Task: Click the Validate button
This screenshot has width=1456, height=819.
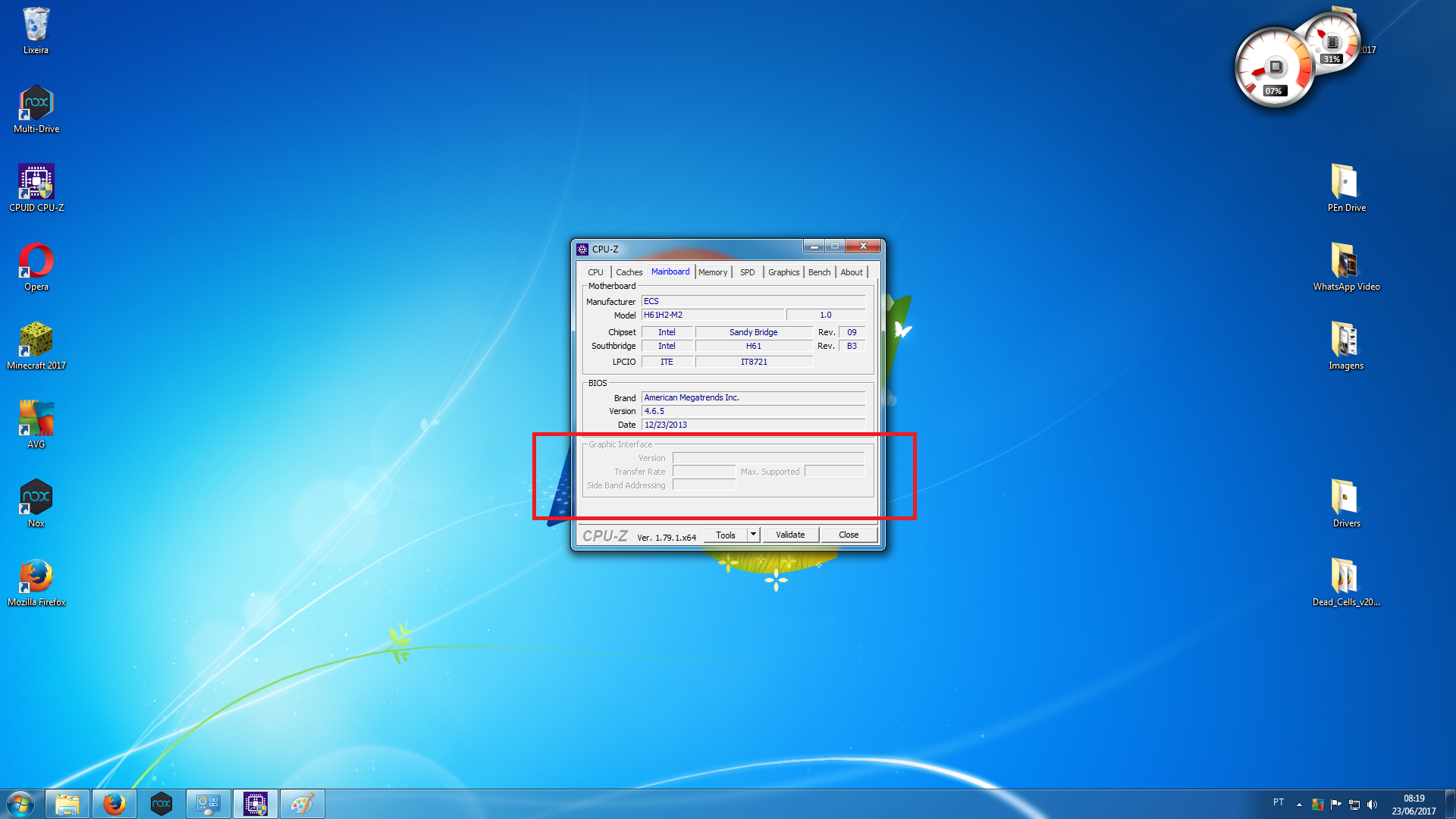Action: tap(790, 535)
